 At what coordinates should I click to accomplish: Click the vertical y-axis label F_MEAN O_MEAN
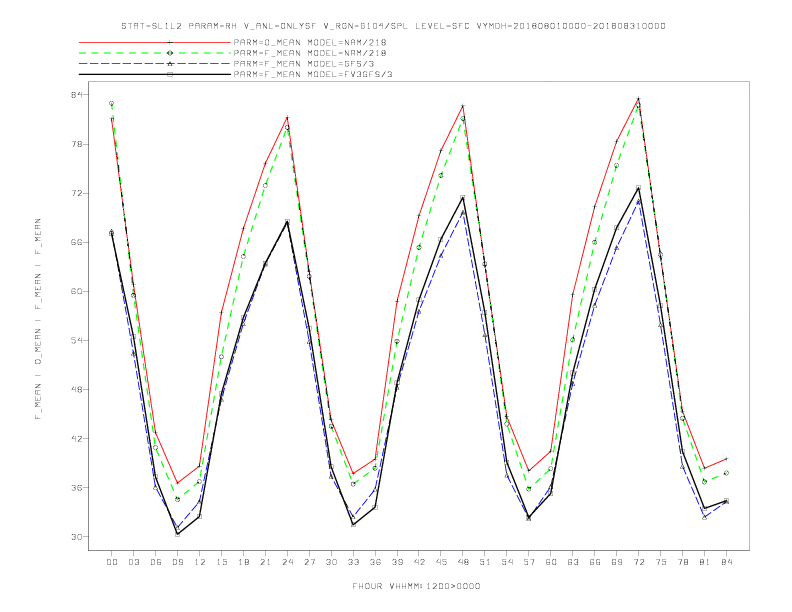point(38,319)
